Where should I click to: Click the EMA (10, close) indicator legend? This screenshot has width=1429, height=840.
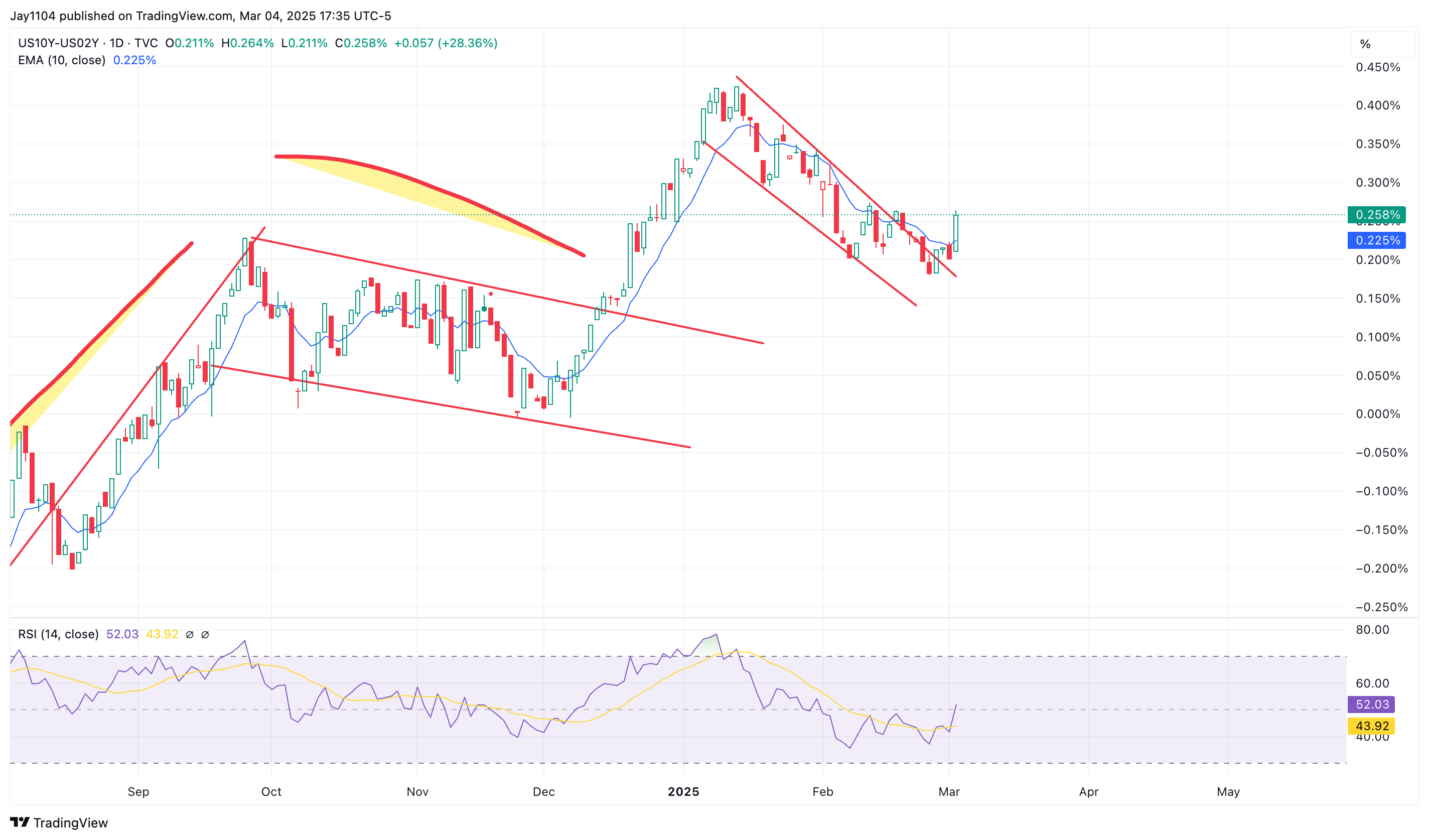tap(62, 60)
